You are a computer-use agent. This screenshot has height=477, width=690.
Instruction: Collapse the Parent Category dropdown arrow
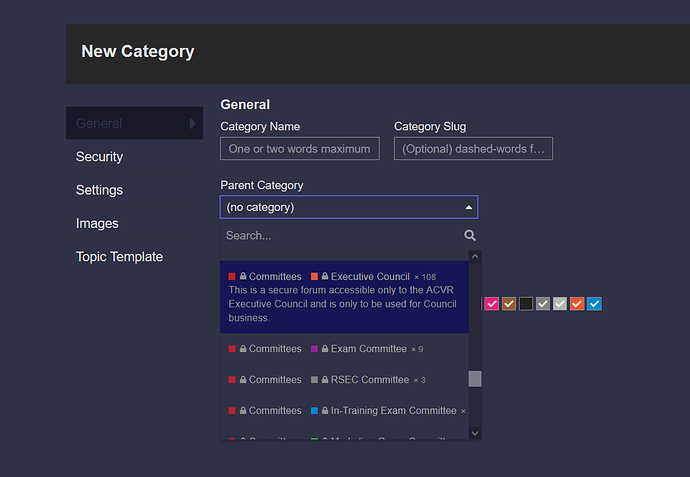[x=469, y=207]
